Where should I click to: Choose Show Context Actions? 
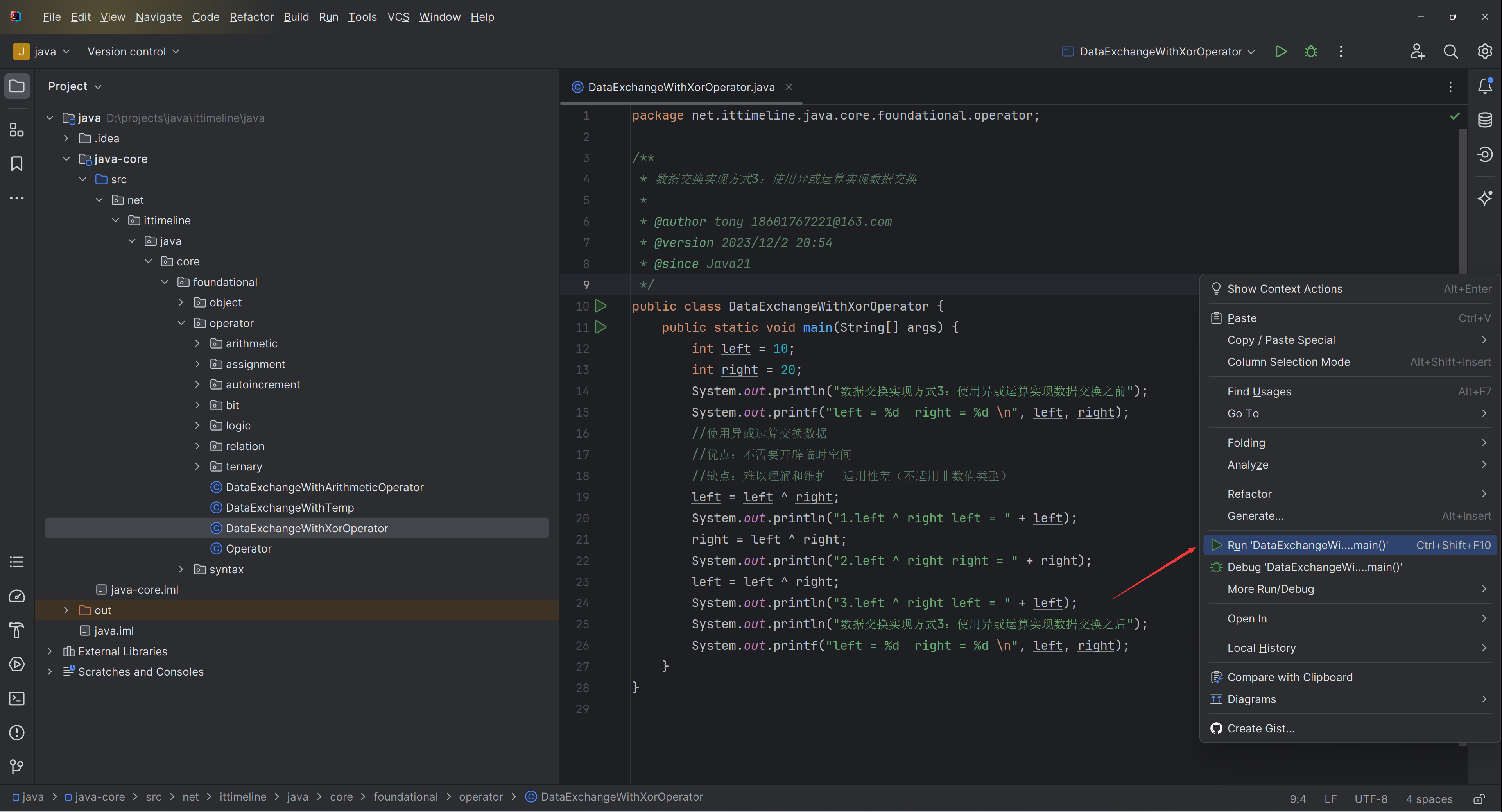(1350, 288)
